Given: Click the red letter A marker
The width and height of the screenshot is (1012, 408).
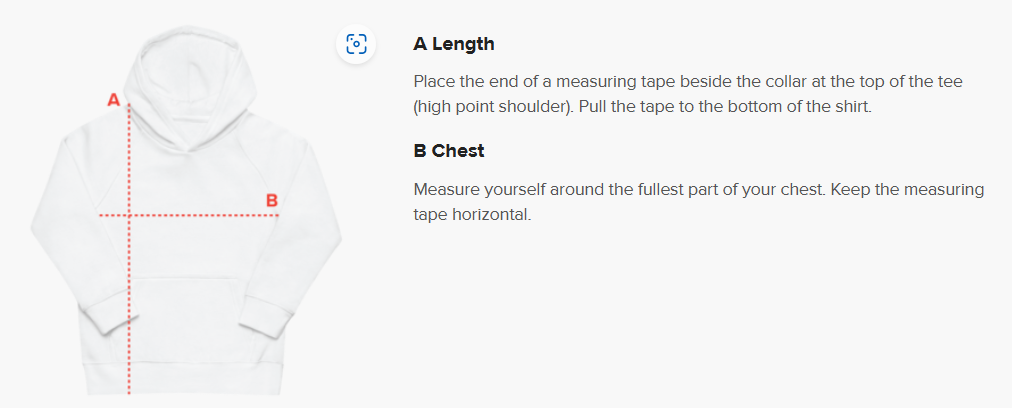Looking at the screenshot, I should (x=114, y=100).
